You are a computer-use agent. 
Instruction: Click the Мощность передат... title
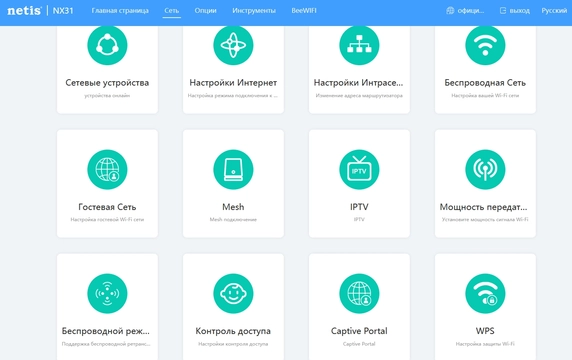483,207
